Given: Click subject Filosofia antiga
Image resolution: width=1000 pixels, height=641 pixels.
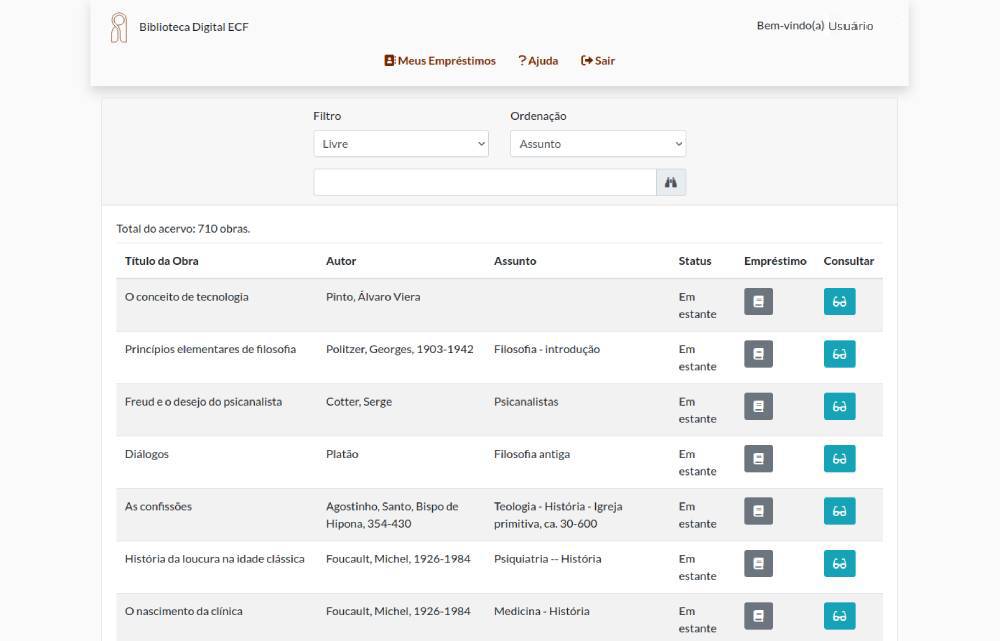Looking at the screenshot, I should 531,454.
